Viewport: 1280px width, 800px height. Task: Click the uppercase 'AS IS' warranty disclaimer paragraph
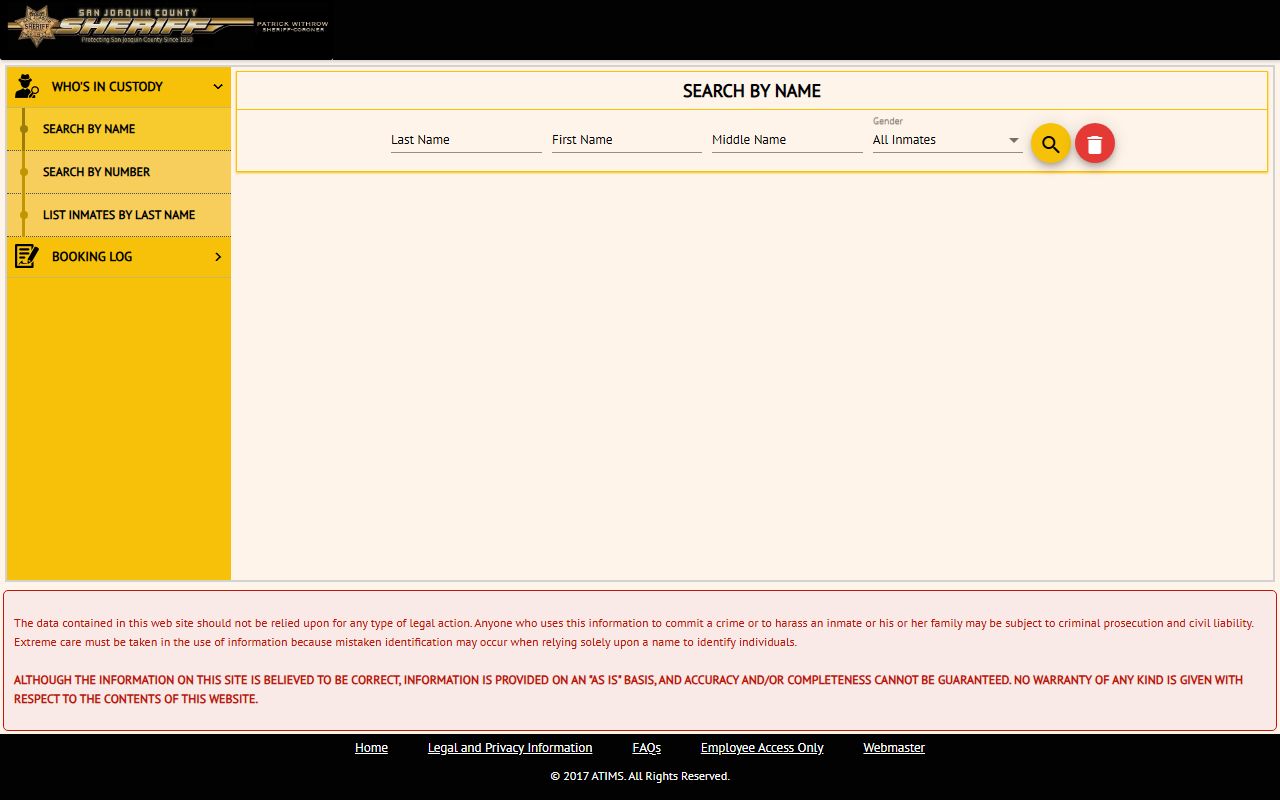(x=628, y=689)
